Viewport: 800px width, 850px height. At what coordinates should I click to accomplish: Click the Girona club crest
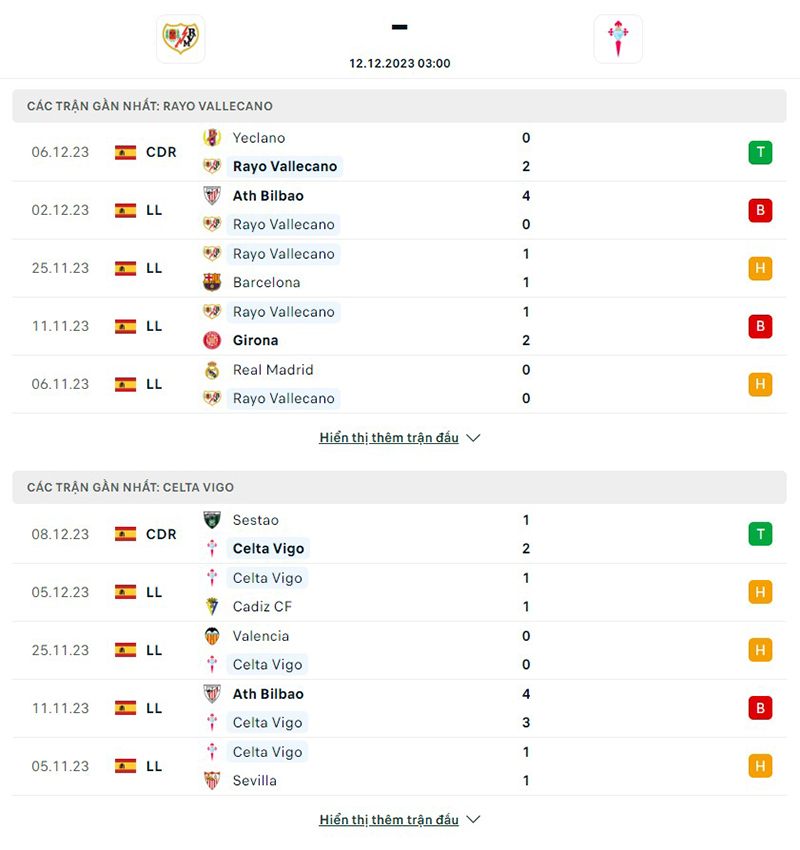pos(211,340)
